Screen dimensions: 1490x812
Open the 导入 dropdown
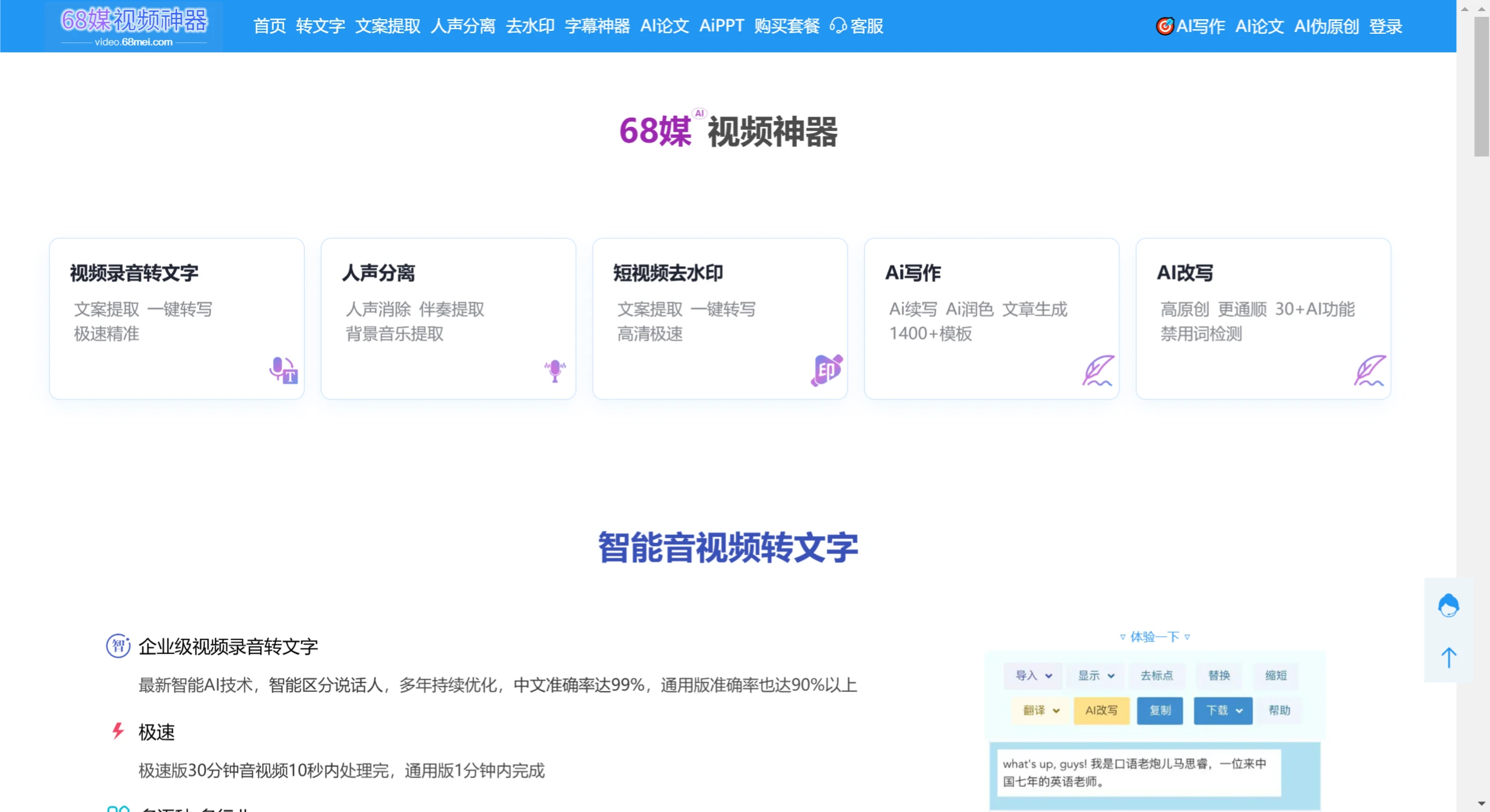click(x=1032, y=675)
